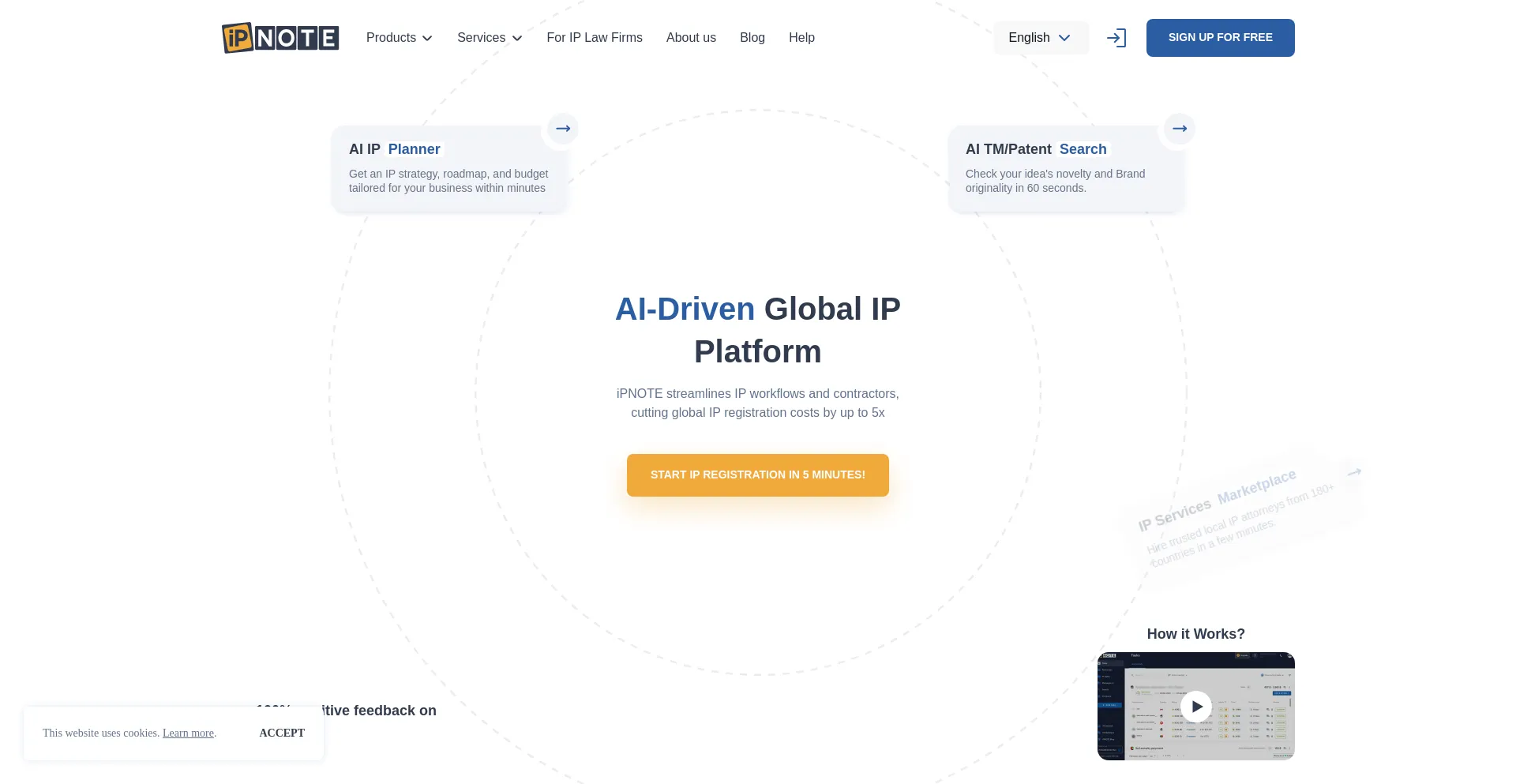Navigate to the Blog
The height and width of the screenshot is (784, 1516).
[x=752, y=38]
